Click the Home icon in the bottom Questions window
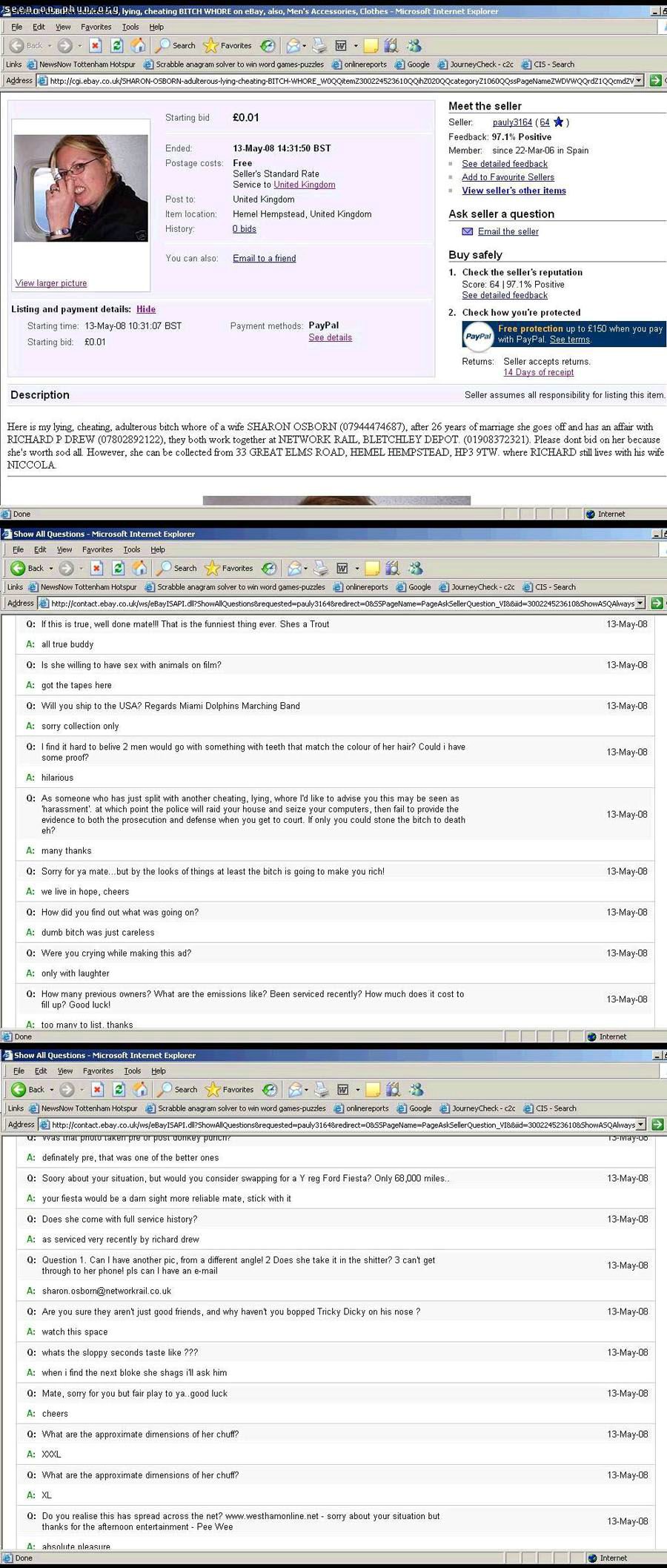 (140, 1089)
